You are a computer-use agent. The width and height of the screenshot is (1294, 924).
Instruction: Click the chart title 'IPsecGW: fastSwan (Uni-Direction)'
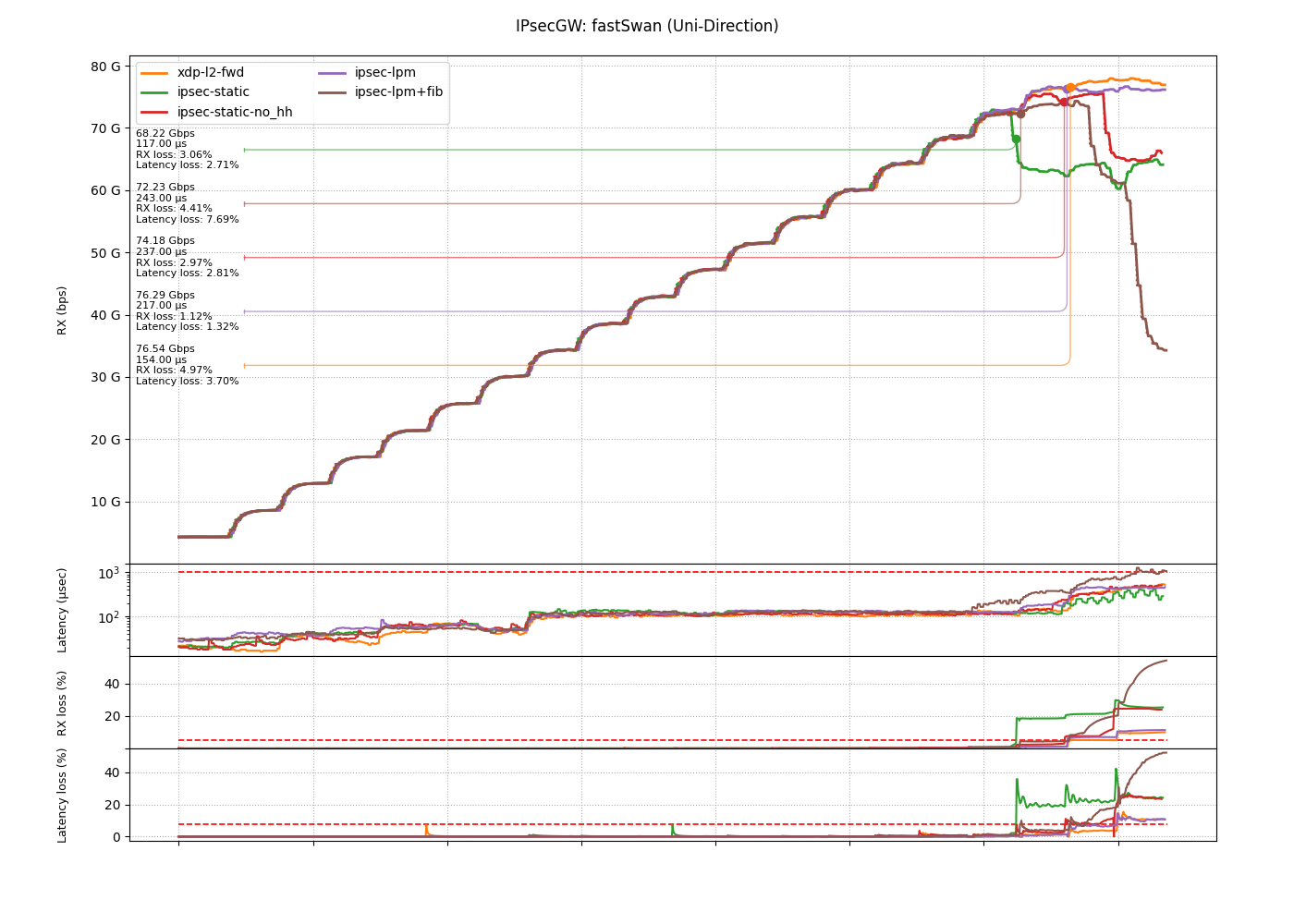point(647,26)
